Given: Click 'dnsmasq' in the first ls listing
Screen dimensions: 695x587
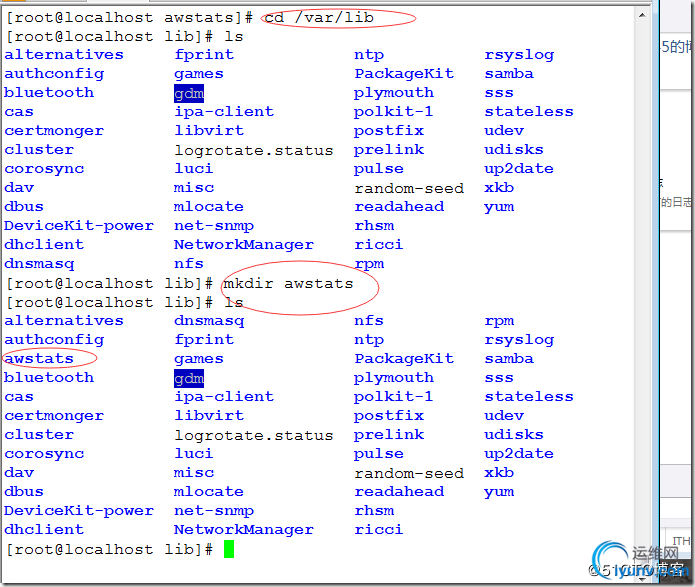Looking at the screenshot, I should pos(39,264).
